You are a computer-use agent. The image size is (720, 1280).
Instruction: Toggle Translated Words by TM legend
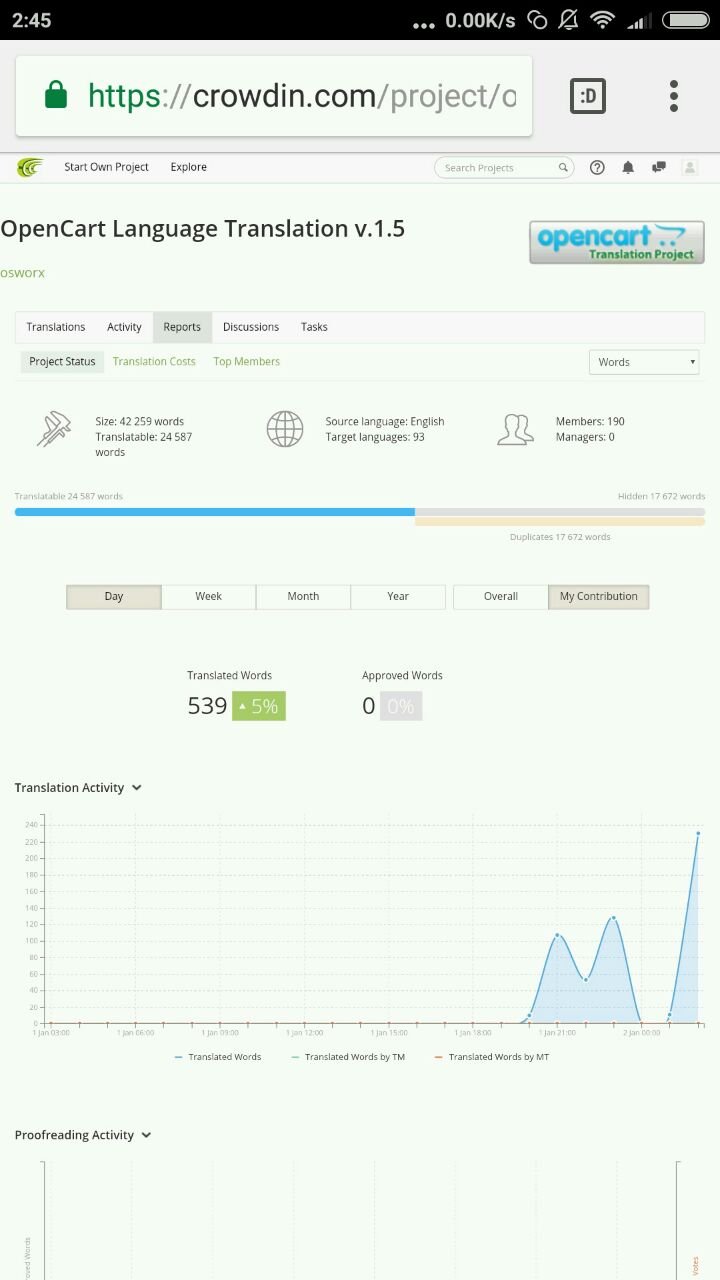pyautogui.click(x=348, y=1057)
